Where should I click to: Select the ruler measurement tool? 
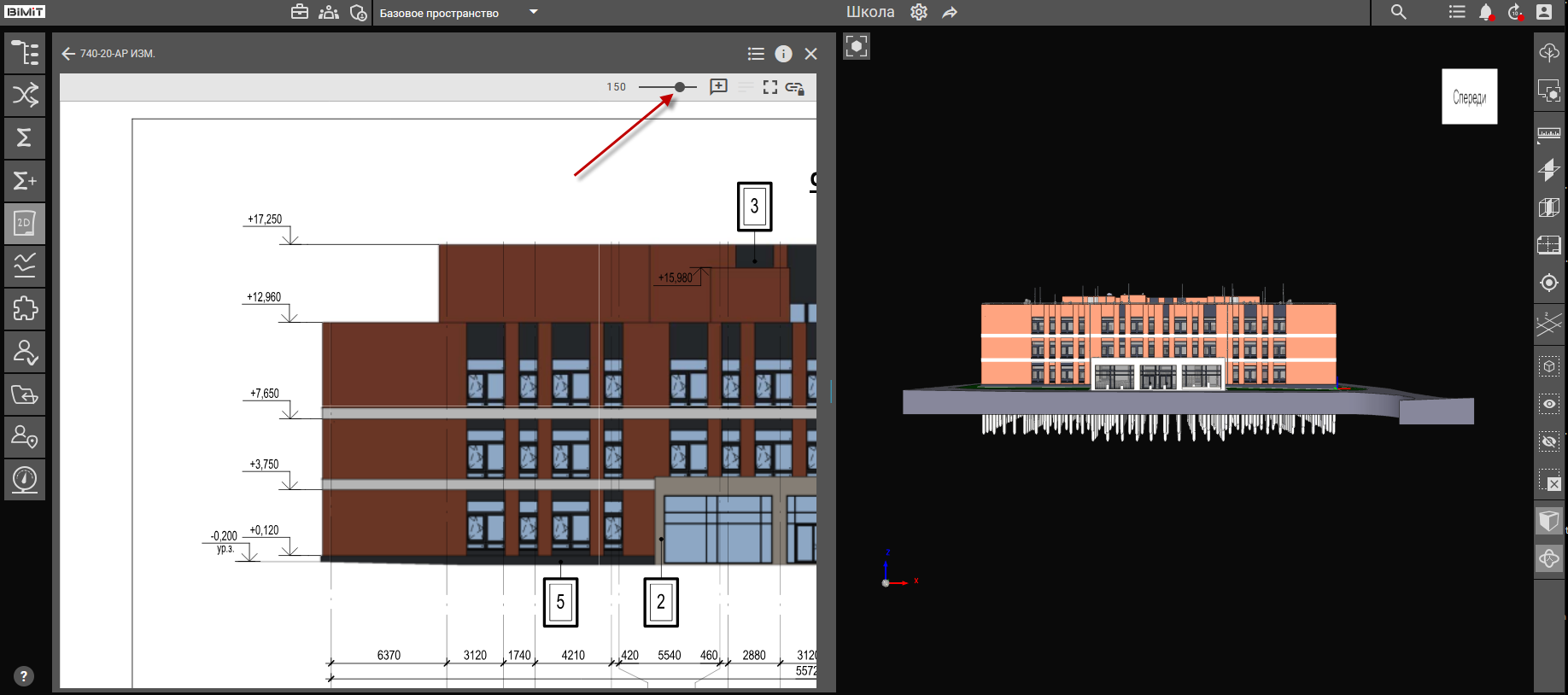click(x=1548, y=134)
